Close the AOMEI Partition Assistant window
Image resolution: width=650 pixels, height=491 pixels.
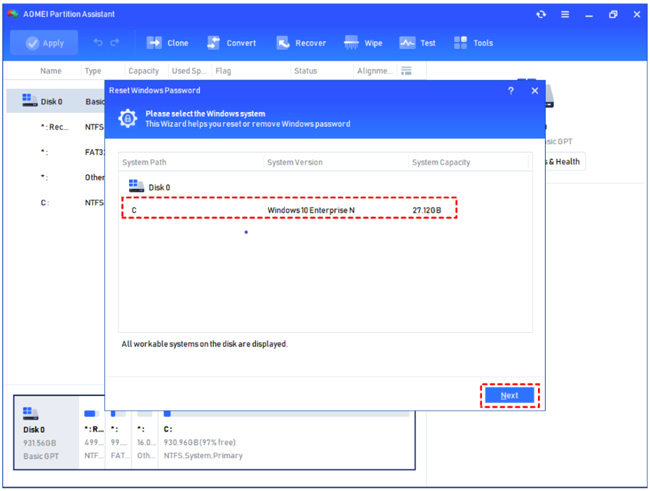[x=637, y=15]
